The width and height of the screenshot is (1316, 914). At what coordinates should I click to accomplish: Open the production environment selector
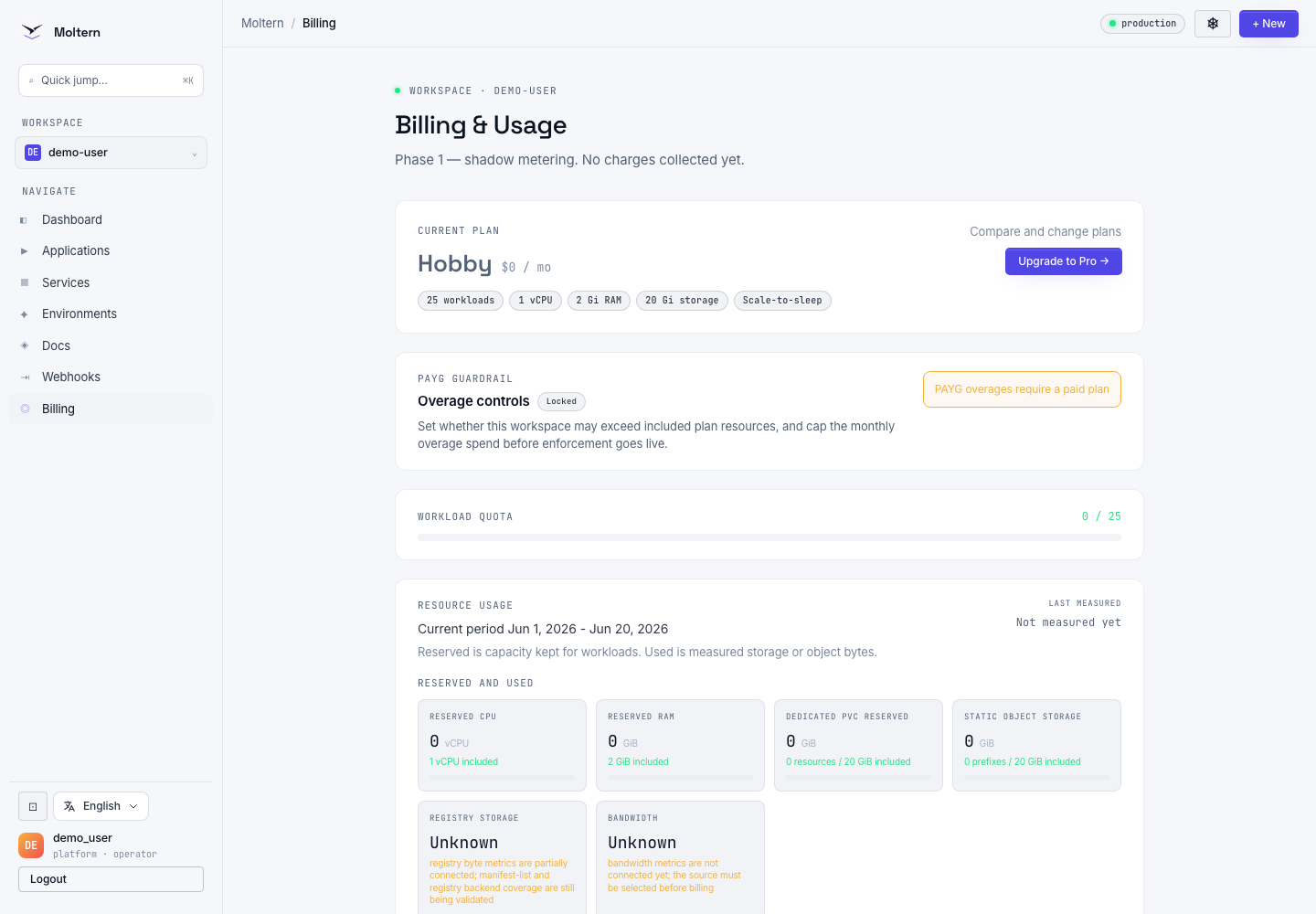point(1142,24)
